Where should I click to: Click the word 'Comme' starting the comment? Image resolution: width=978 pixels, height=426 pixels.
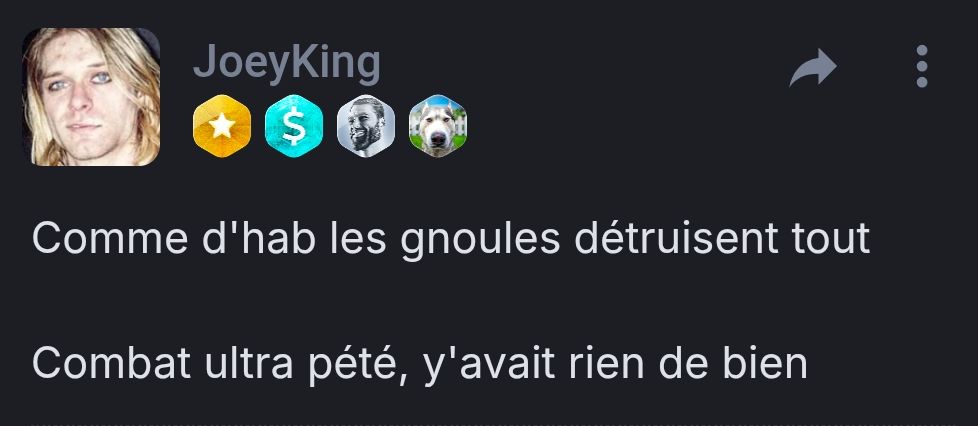point(110,239)
